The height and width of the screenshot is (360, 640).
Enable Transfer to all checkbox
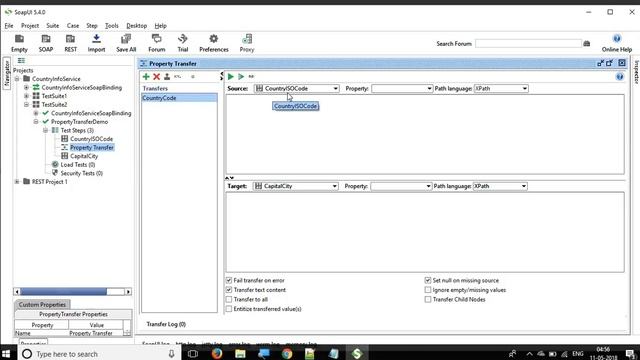(229, 299)
